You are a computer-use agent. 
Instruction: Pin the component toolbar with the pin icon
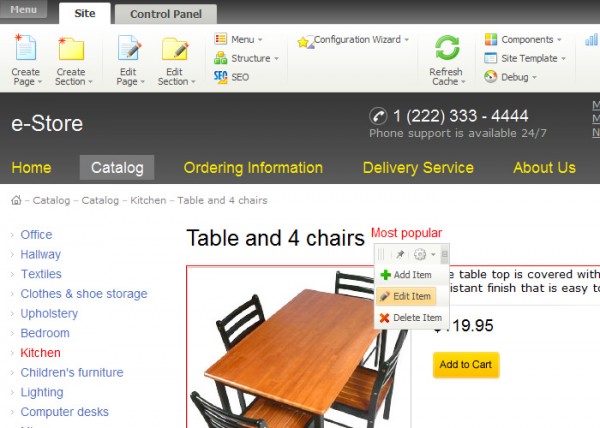tap(400, 254)
